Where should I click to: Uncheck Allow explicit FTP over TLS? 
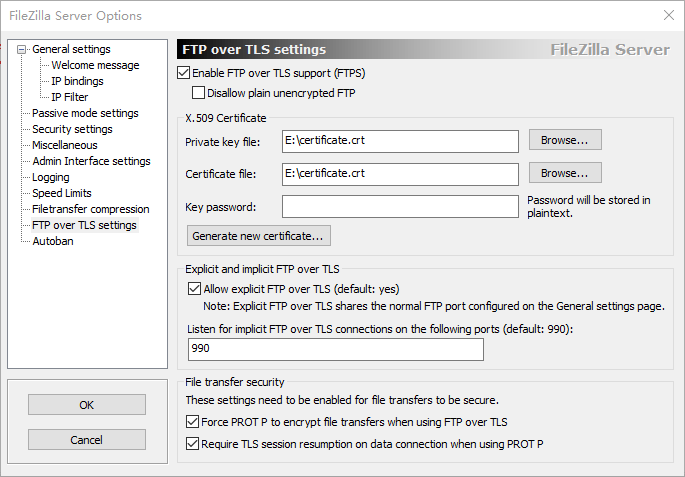[194, 289]
